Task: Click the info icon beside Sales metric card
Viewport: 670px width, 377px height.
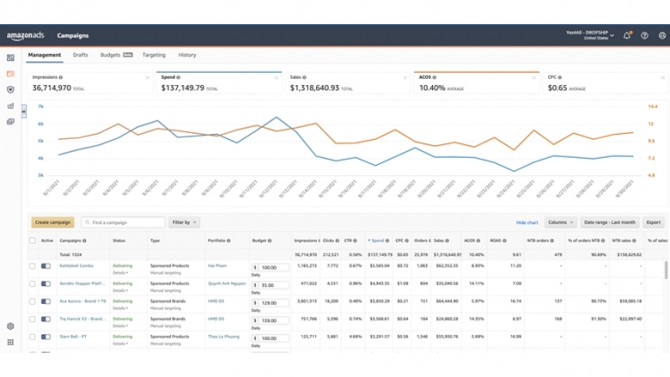Action: pyautogui.click(x=304, y=77)
